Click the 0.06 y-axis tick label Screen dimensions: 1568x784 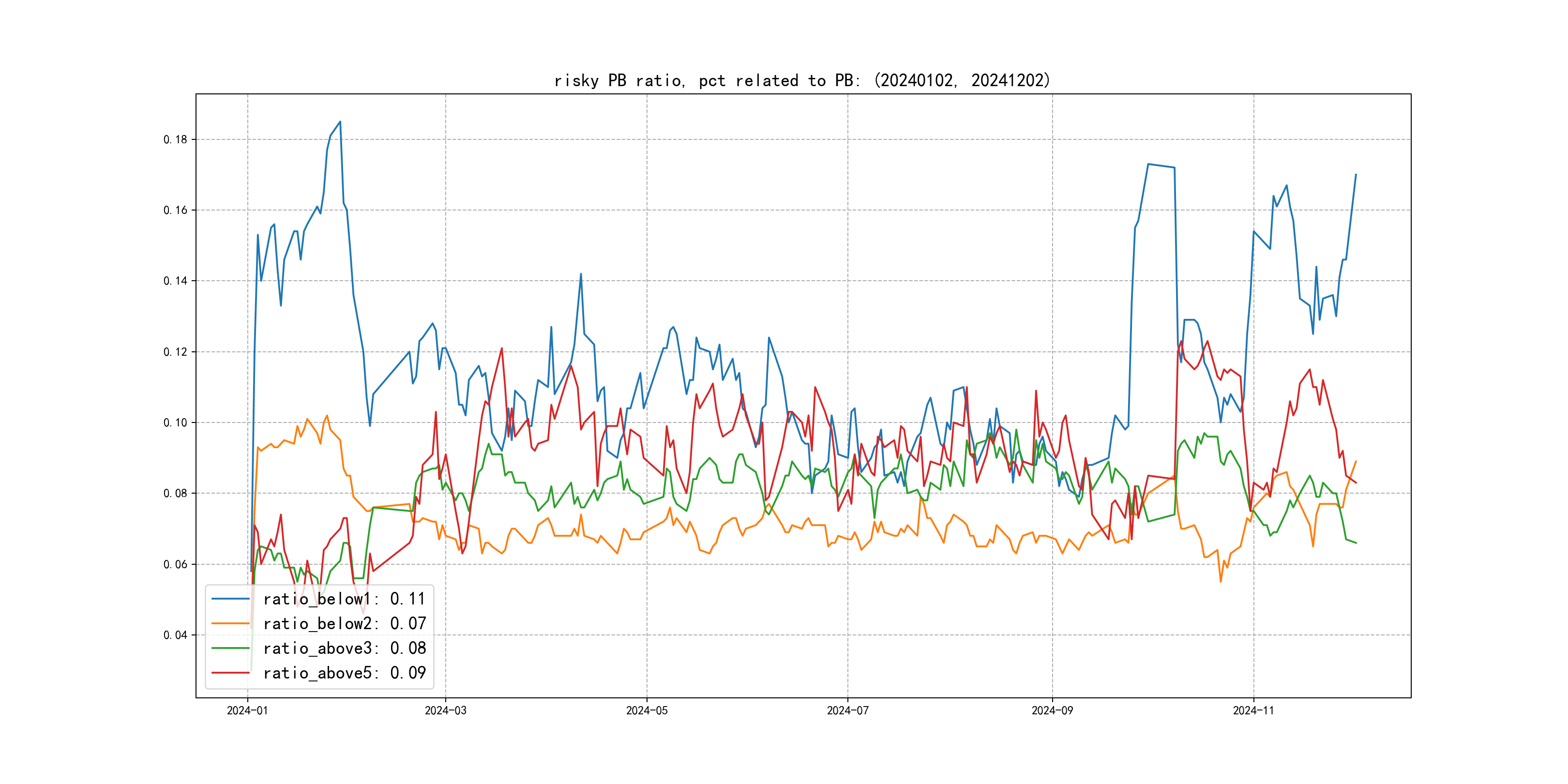point(175,564)
